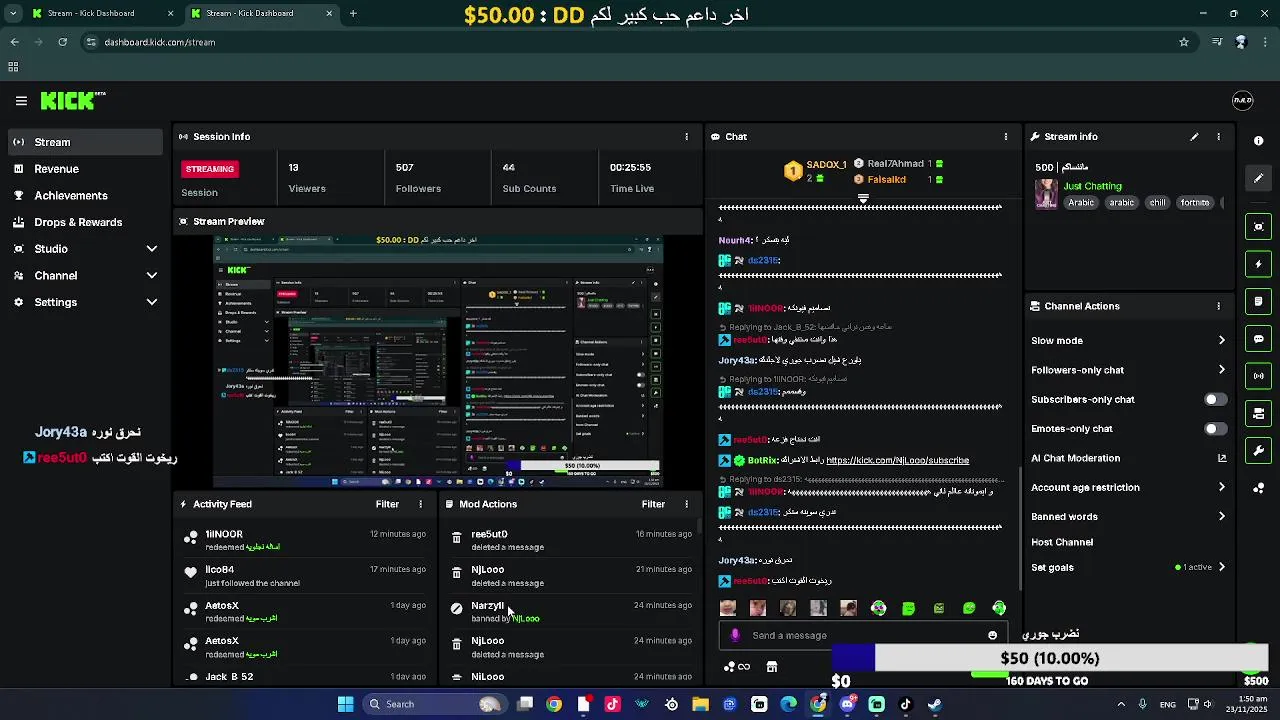Screen dimensions: 1280x720
Task: Open TikTok from the taskbar
Action: [906, 704]
